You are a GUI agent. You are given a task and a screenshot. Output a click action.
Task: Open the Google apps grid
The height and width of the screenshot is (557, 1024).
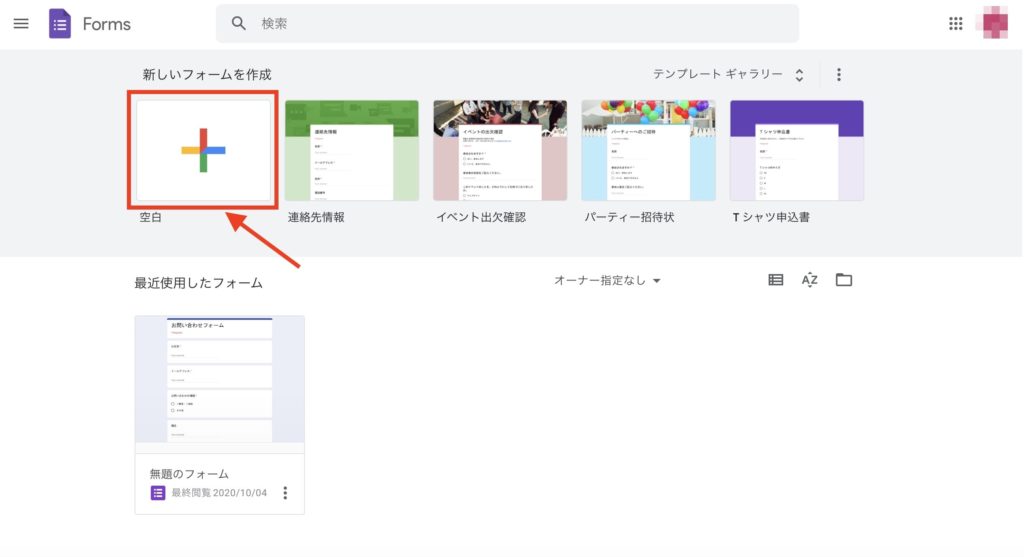955,24
